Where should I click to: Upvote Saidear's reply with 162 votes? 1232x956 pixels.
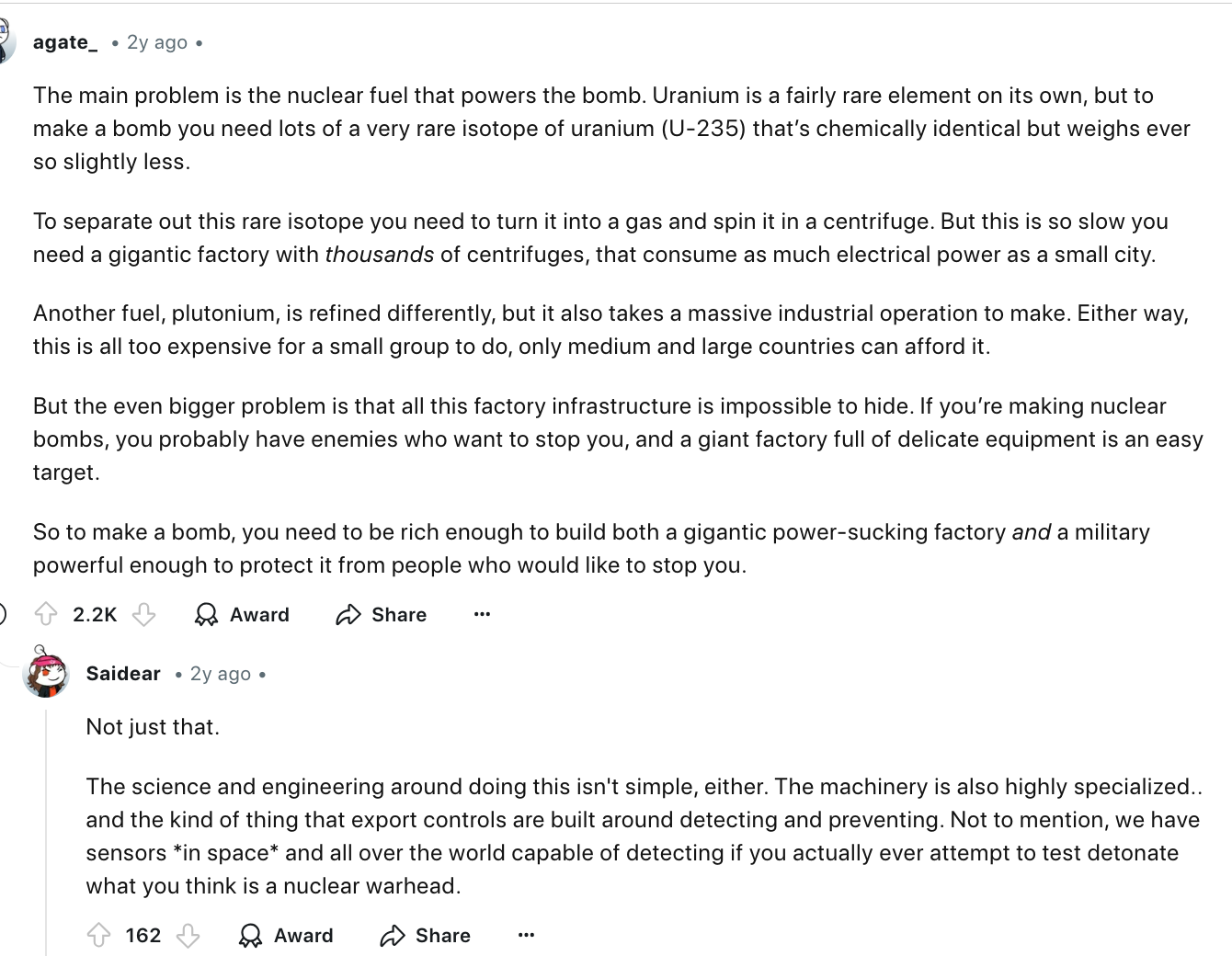(98, 935)
